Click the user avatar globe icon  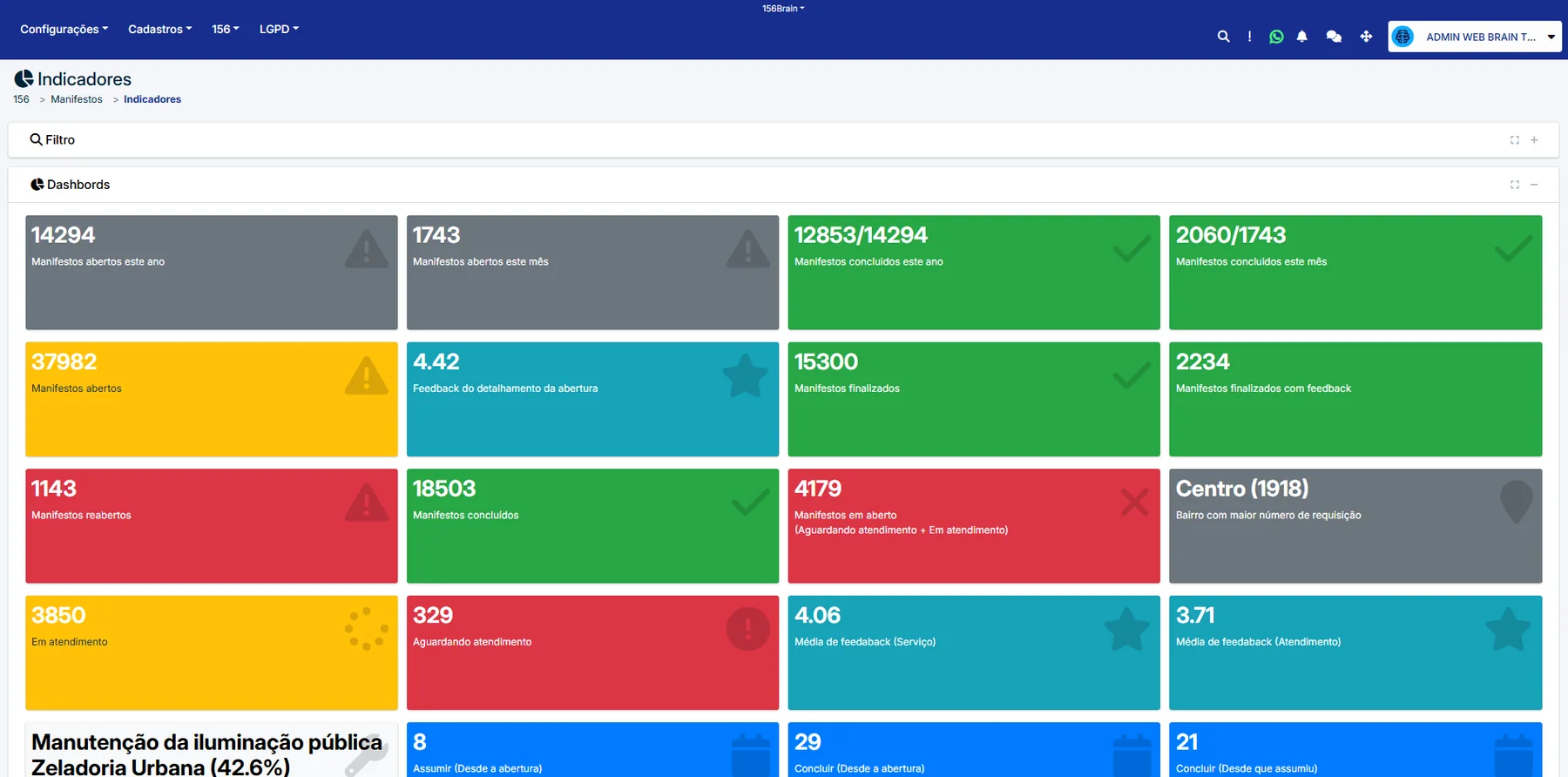(x=1402, y=37)
